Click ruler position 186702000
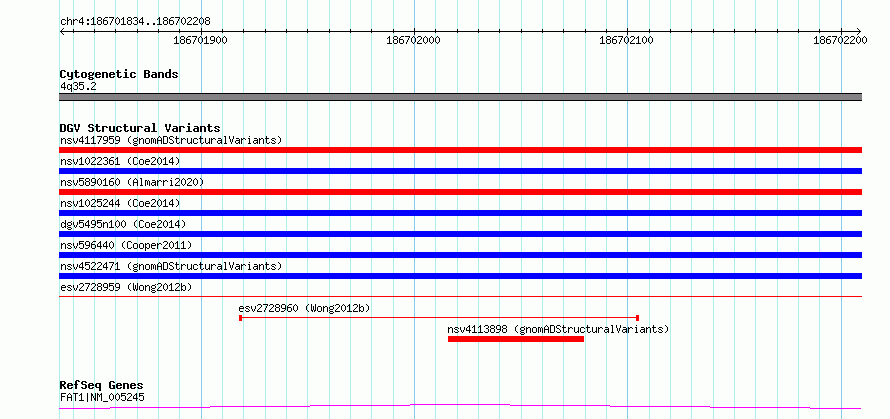 tap(414, 40)
